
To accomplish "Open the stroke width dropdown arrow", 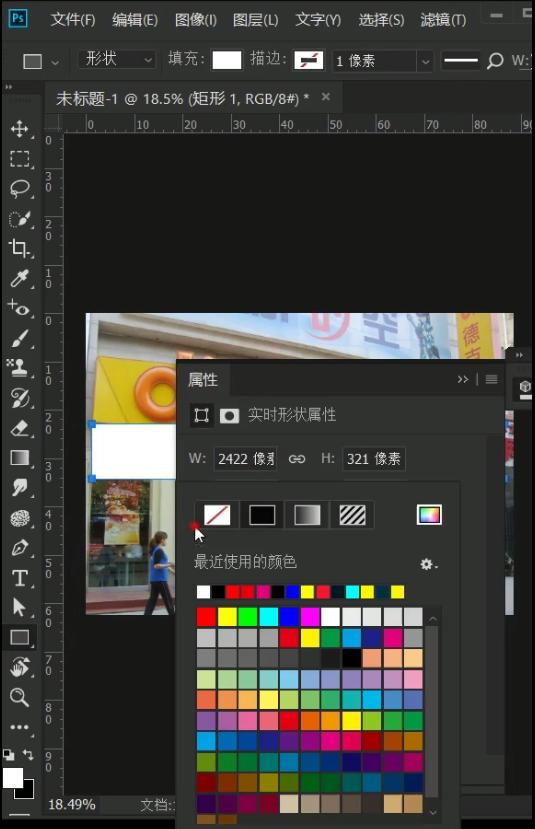I will click(425, 61).
